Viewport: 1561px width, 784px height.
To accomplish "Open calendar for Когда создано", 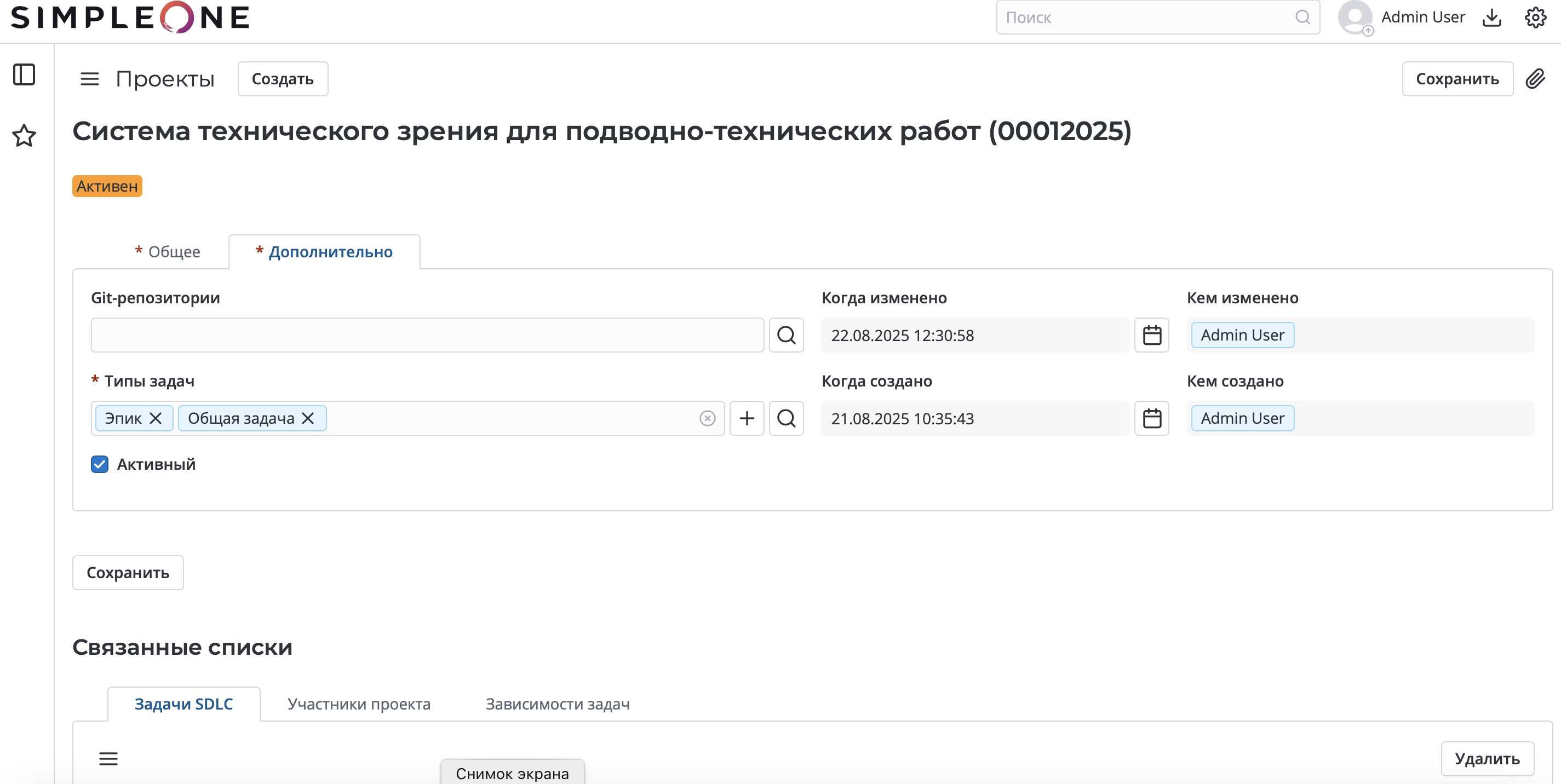I will point(1151,418).
